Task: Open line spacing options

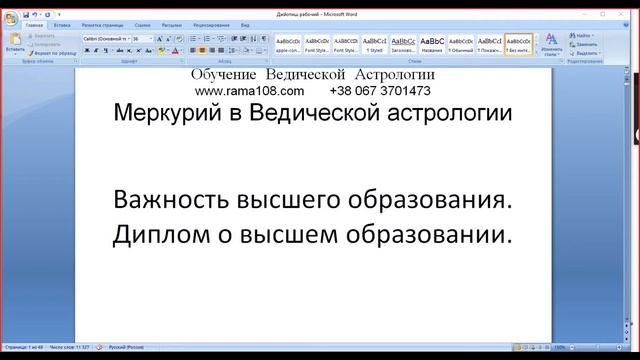Action: coord(233,51)
